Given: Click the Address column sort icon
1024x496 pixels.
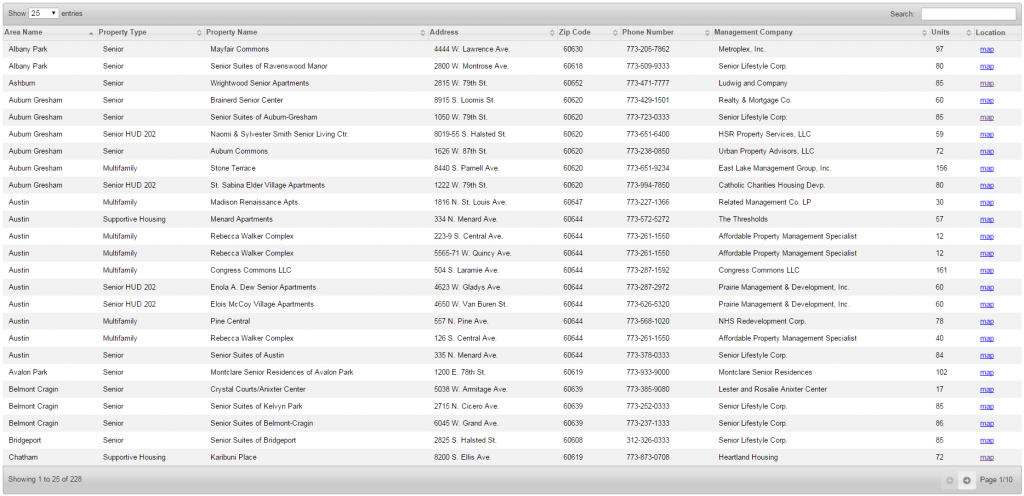Looking at the screenshot, I should [x=551, y=33].
